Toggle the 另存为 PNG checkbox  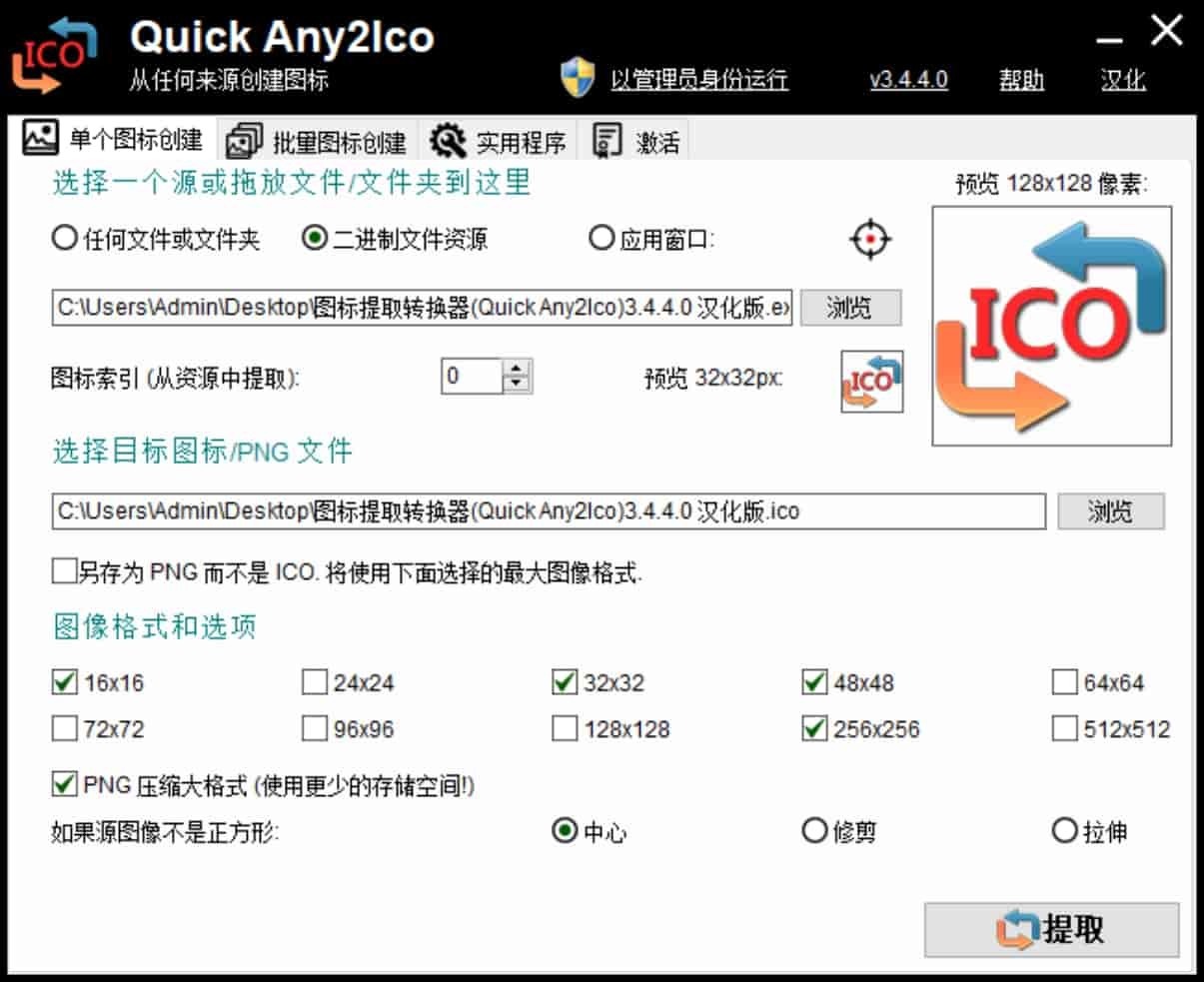[x=62, y=571]
